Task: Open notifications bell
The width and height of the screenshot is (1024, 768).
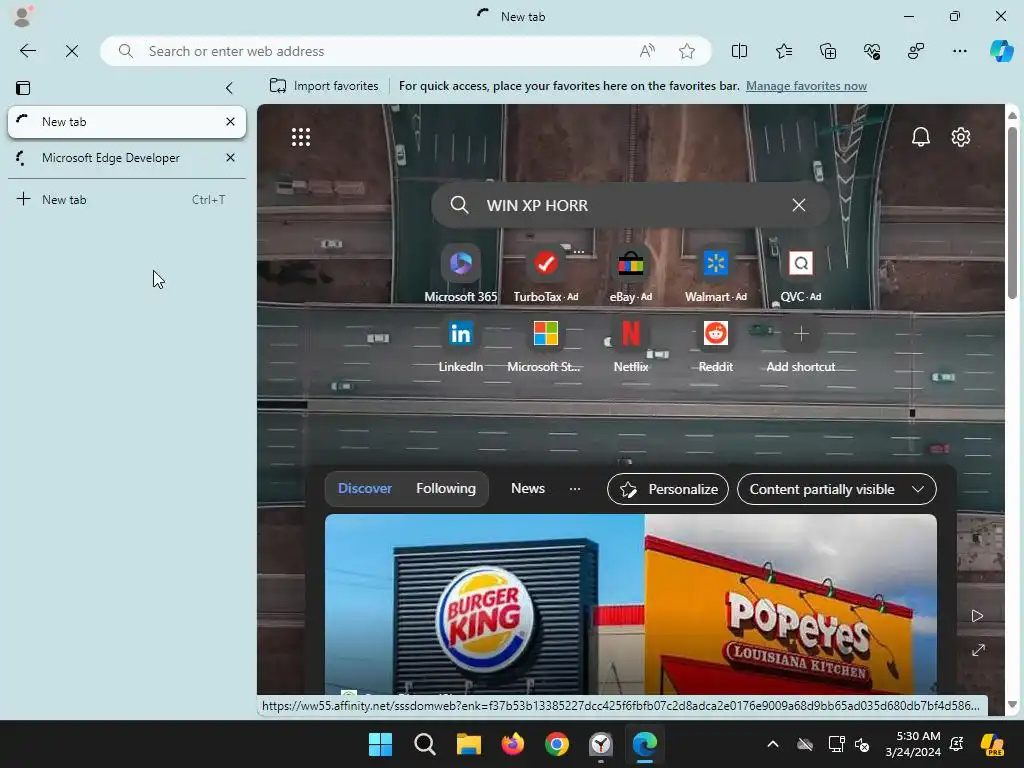Action: click(x=921, y=137)
